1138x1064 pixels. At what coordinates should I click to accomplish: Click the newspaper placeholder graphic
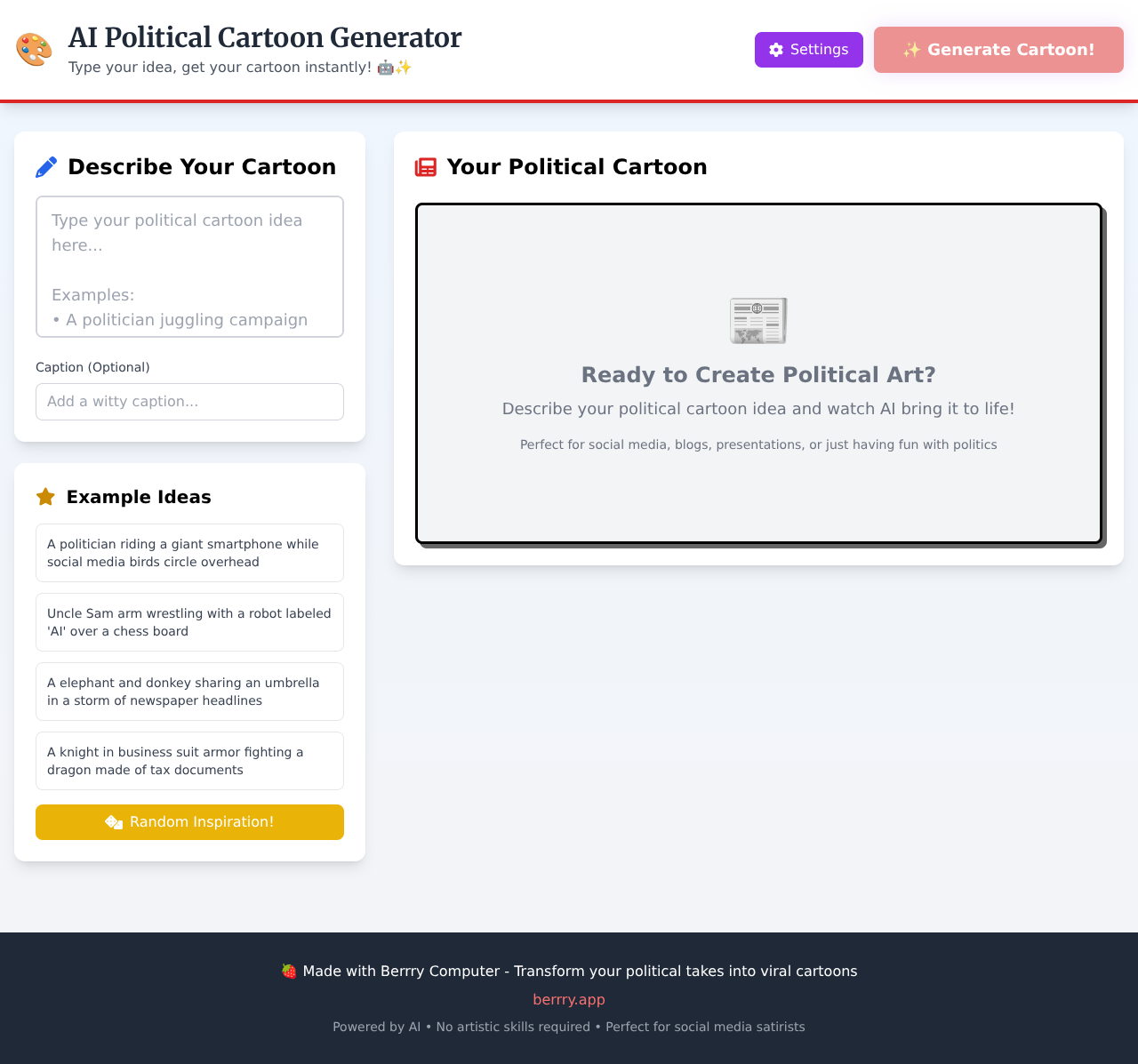point(757,320)
